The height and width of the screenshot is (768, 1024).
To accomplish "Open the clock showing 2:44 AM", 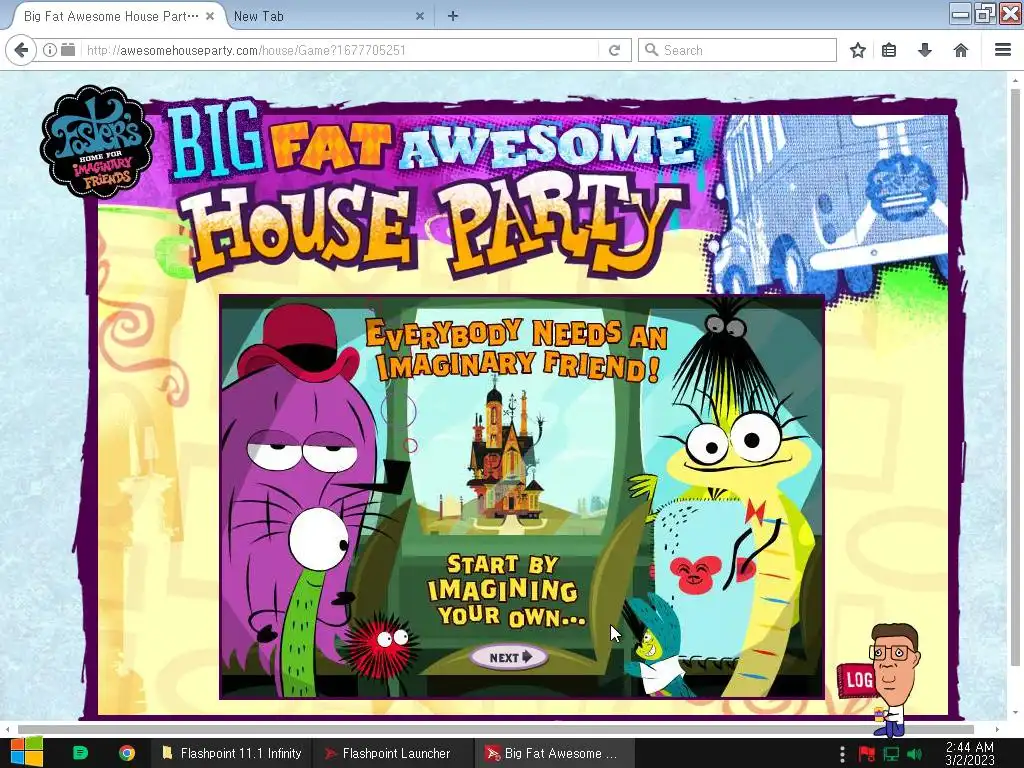I will [970, 753].
